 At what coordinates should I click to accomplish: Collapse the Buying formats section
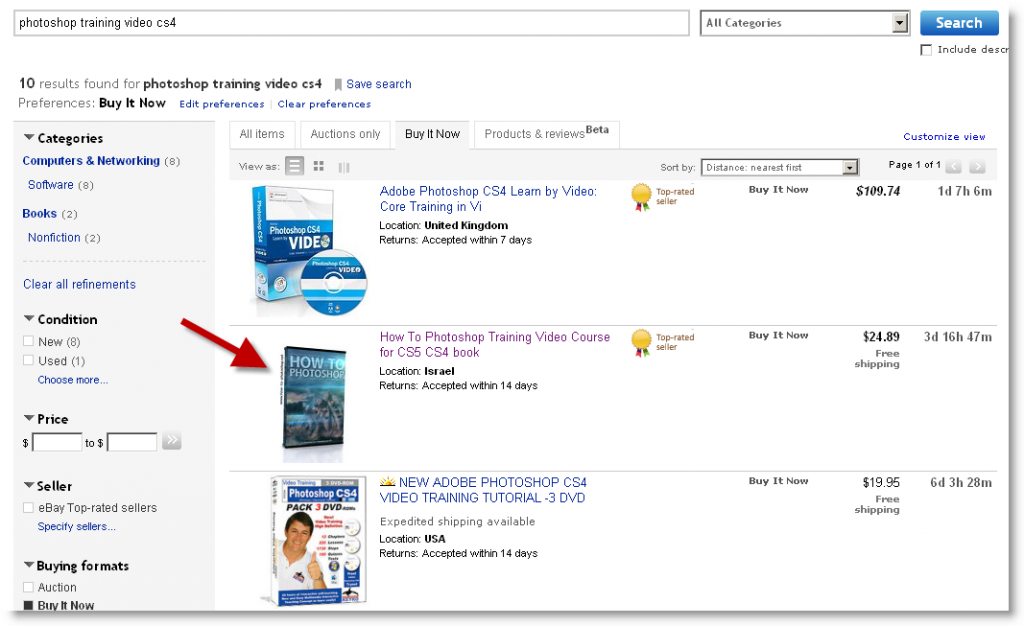[x=29, y=565]
